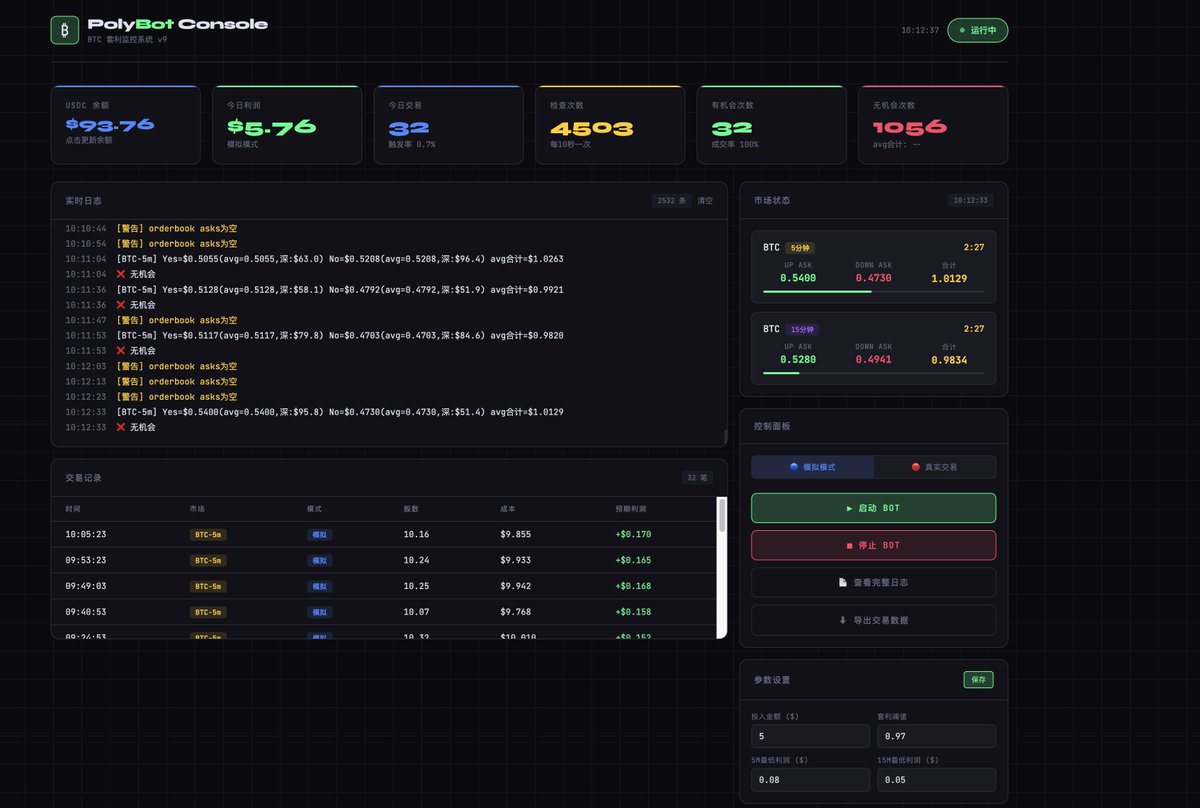Click the red X icon at 10:11:53
The width and height of the screenshot is (1200, 808).
pos(121,351)
